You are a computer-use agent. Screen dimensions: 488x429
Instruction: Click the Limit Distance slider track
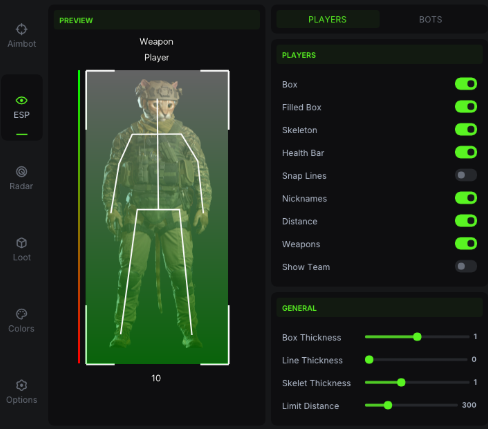[411, 405]
